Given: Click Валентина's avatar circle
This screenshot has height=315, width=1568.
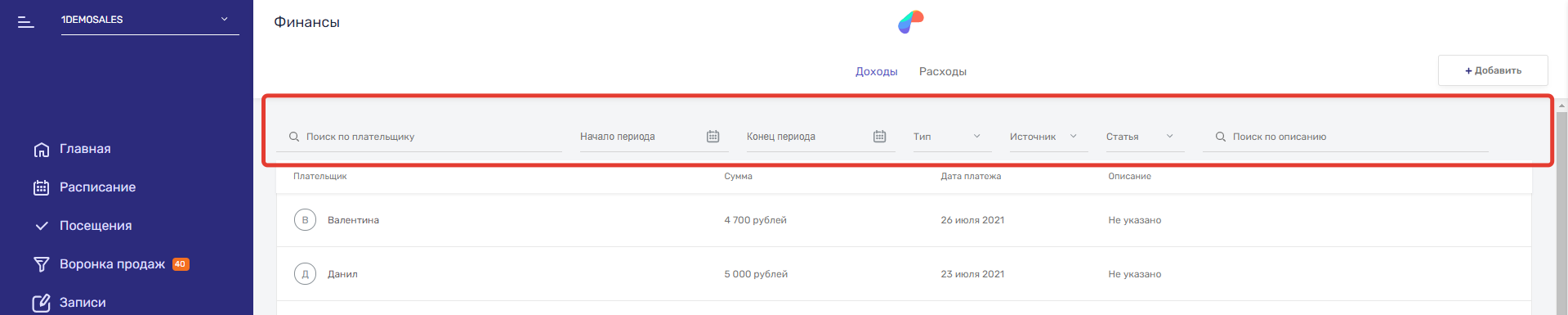Looking at the screenshot, I should pyautogui.click(x=305, y=220).
